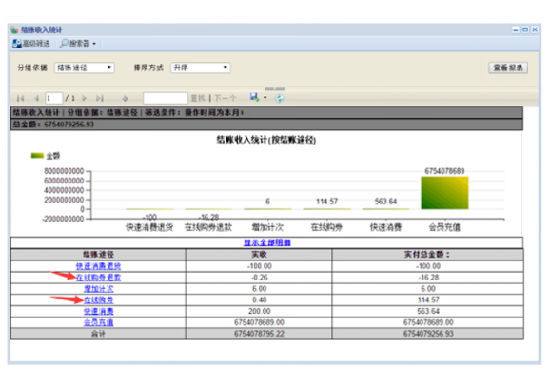Click the back-to-parent-report icon

tap(125, 99)
